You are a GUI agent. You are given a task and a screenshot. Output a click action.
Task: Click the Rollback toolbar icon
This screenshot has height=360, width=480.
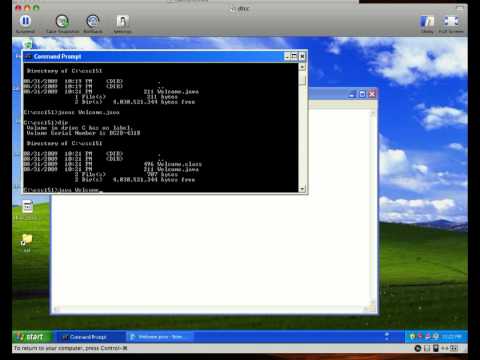coord(93,21)
